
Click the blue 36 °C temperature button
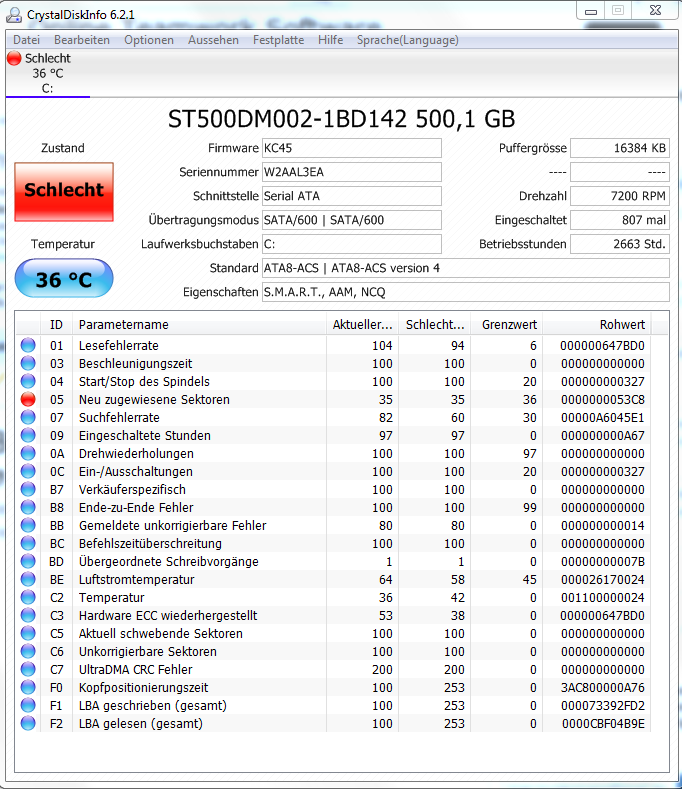tap(64, 278)
